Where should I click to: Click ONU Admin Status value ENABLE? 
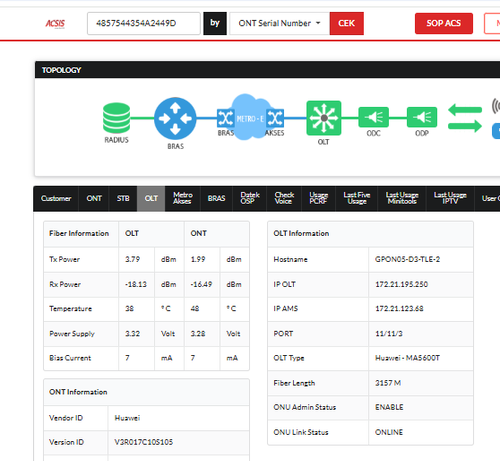tap(389, 407)
